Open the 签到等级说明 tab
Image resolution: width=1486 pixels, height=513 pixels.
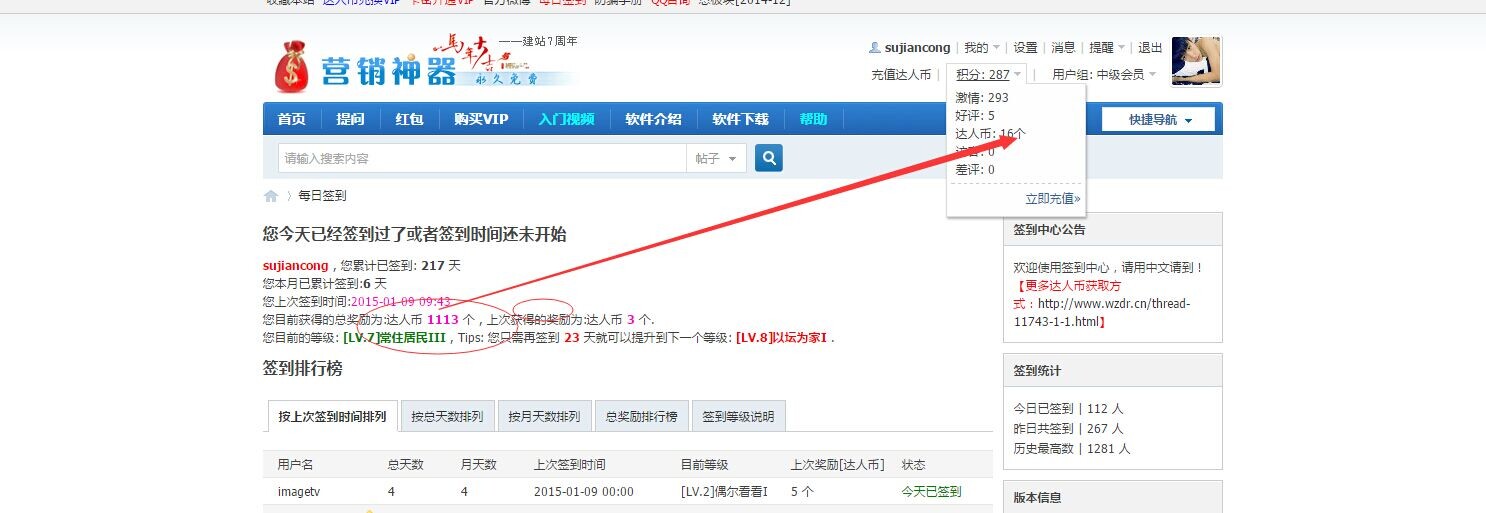[738, 416]
